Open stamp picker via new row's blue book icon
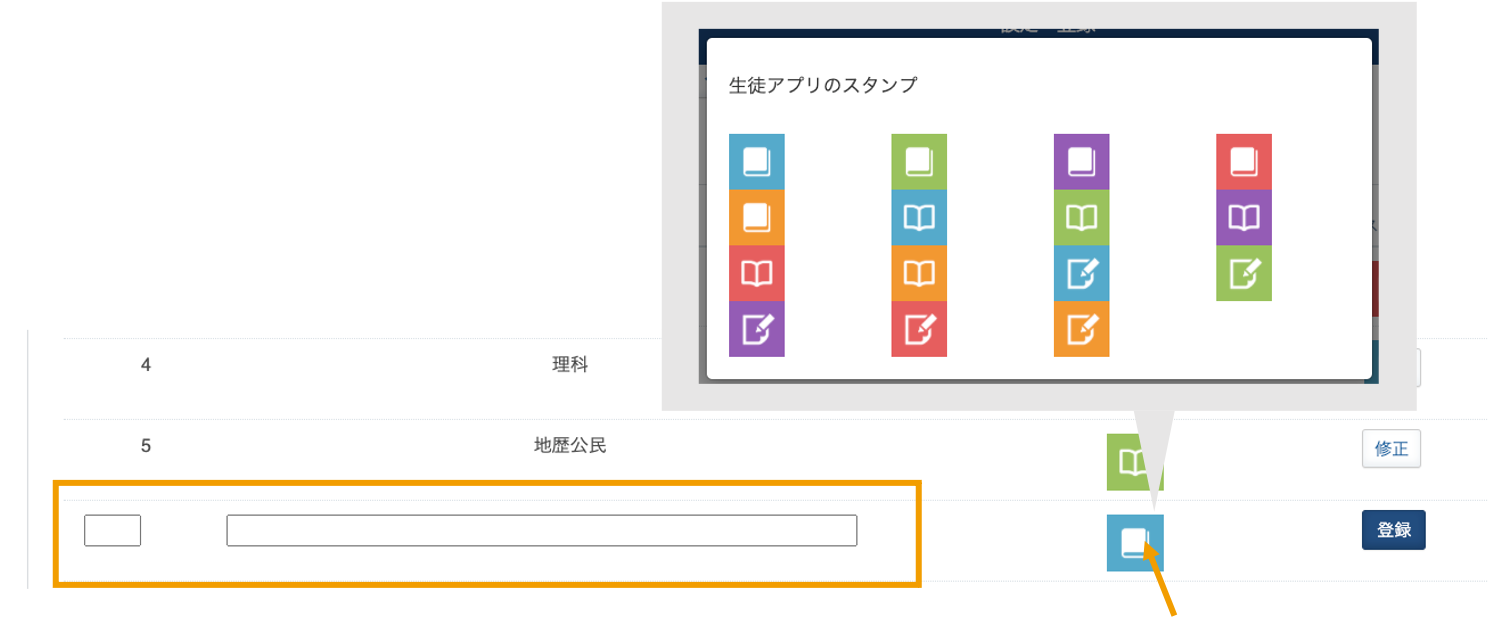Viewport: 1489px width, 618px height. pos(1135,543)
